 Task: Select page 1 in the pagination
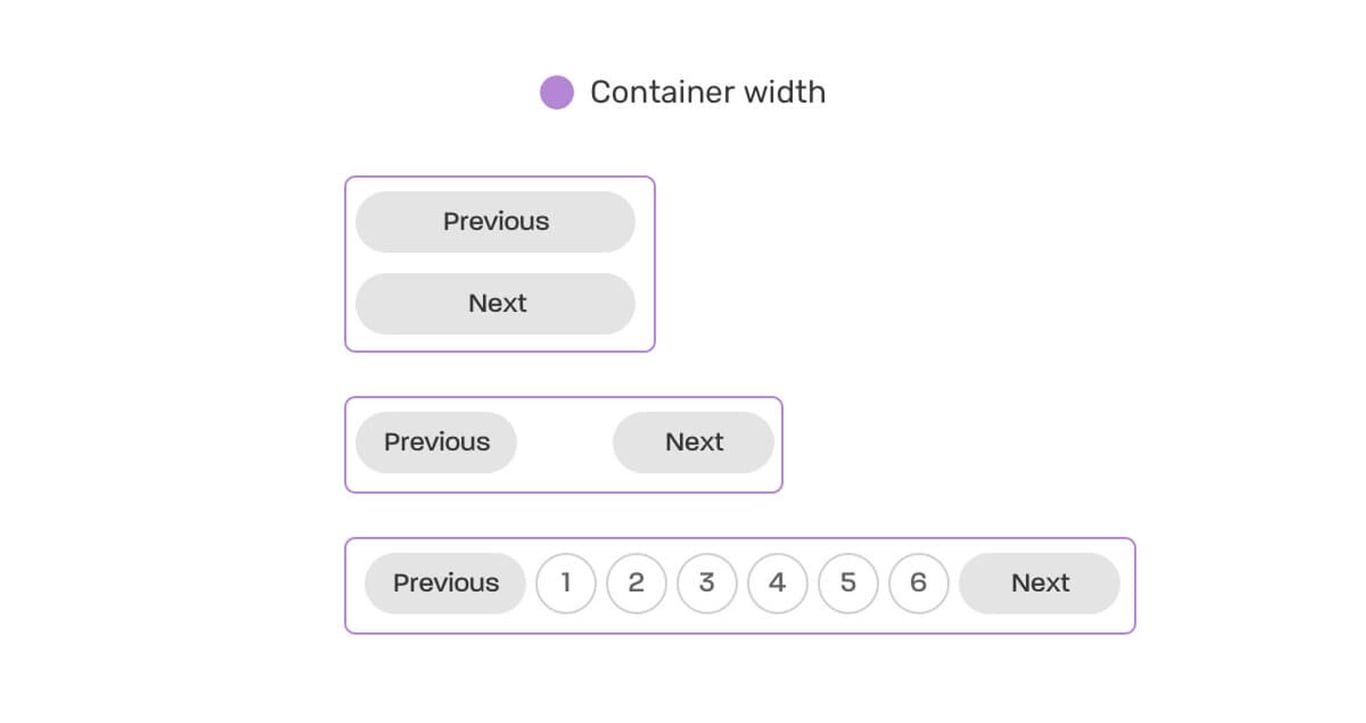tap(566, 583)
